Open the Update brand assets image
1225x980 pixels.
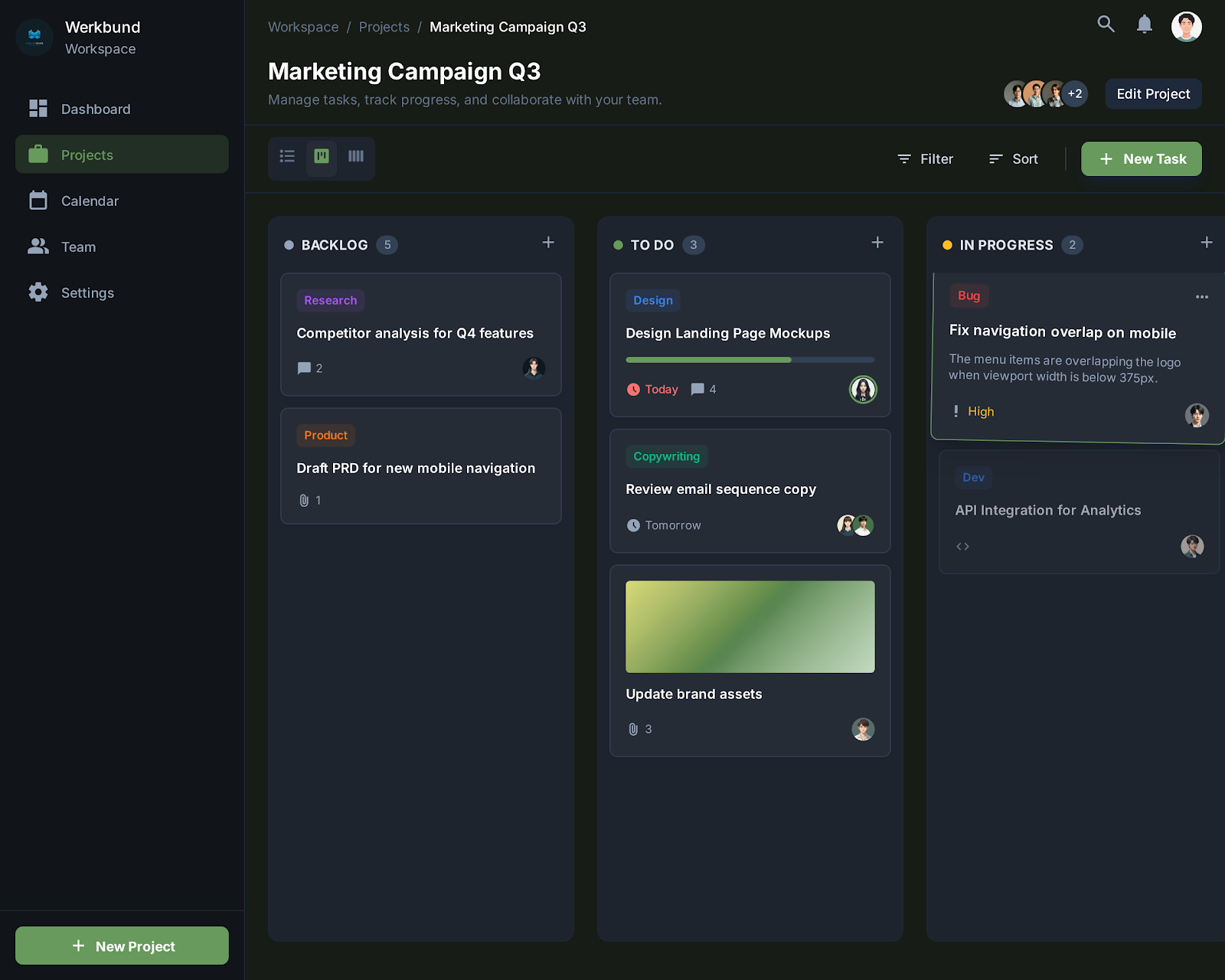750,626
